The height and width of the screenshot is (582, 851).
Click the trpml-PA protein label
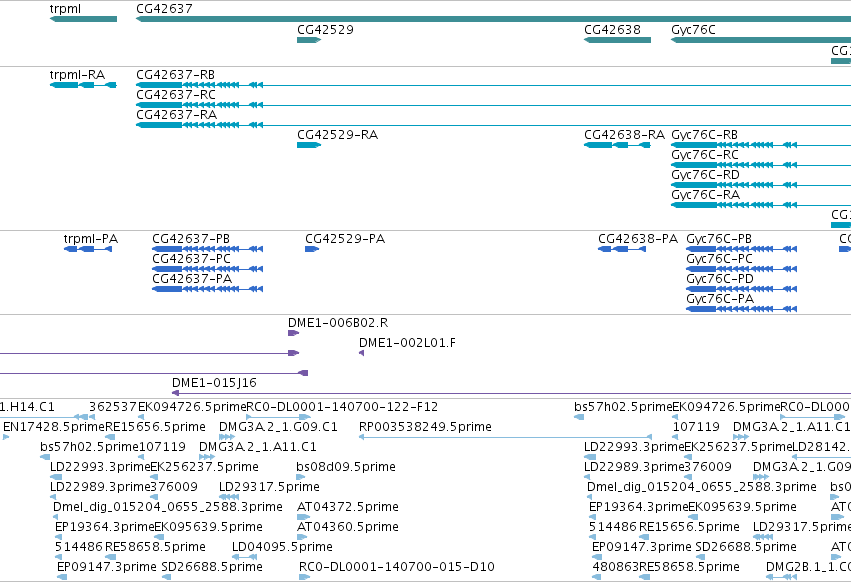click(91, 239)
